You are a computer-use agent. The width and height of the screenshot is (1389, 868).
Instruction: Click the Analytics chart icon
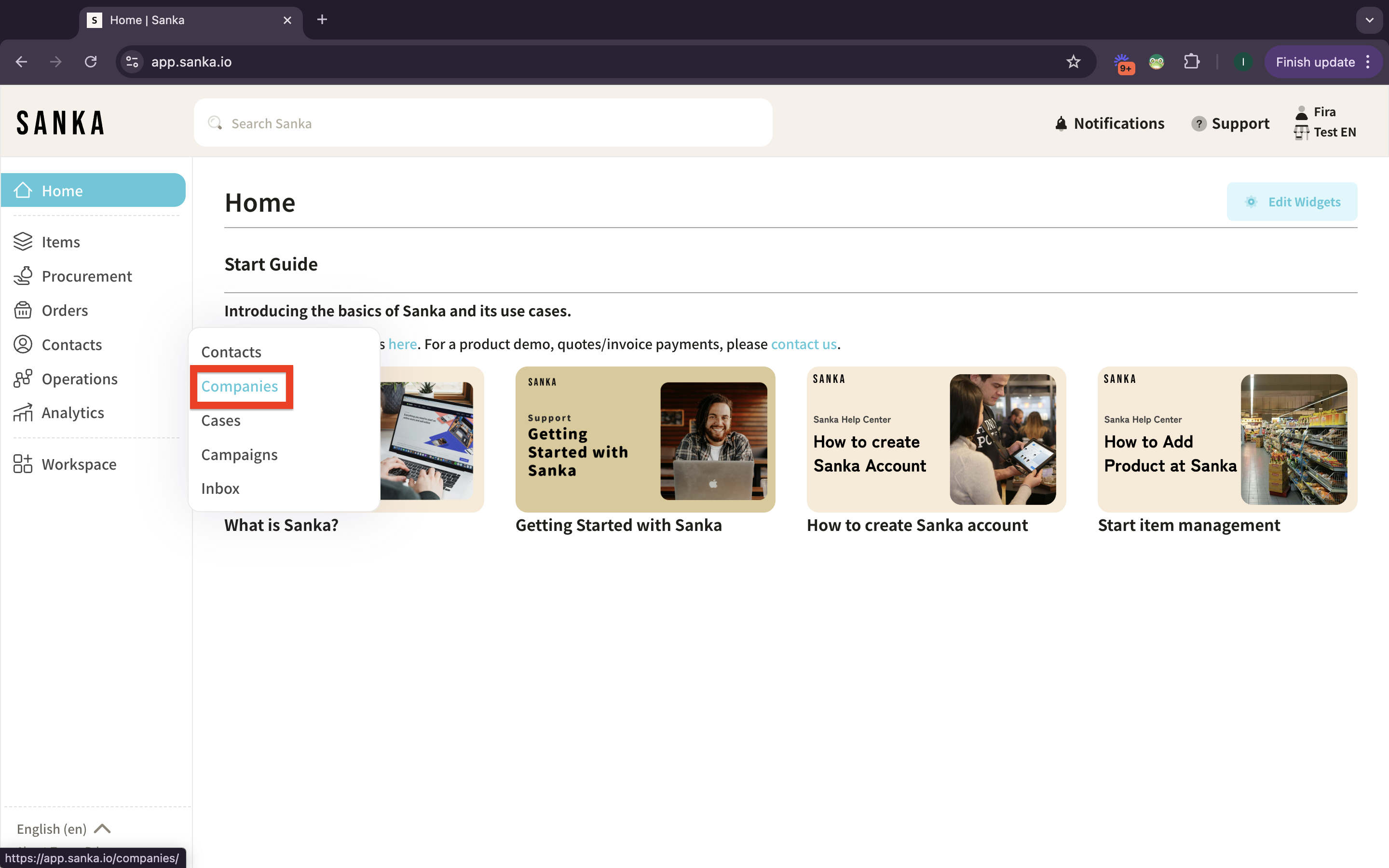tap(23, 413)
